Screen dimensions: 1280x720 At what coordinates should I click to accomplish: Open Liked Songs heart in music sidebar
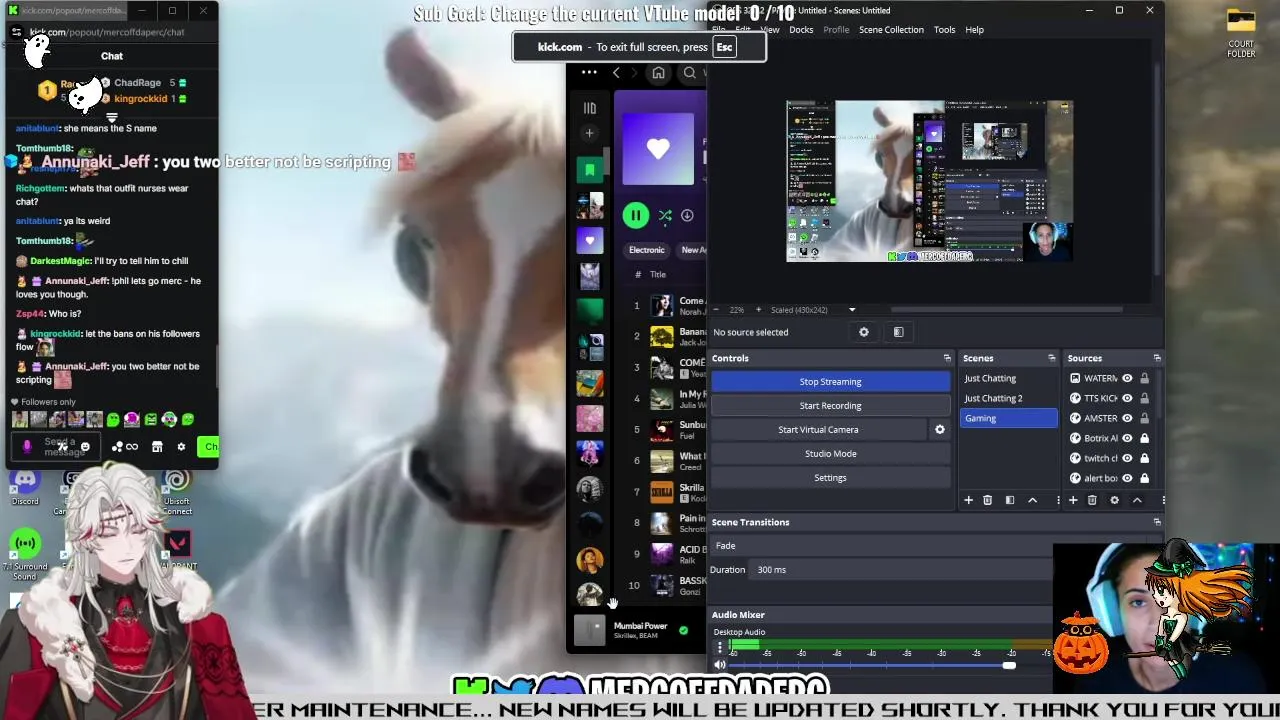point(590,240)
